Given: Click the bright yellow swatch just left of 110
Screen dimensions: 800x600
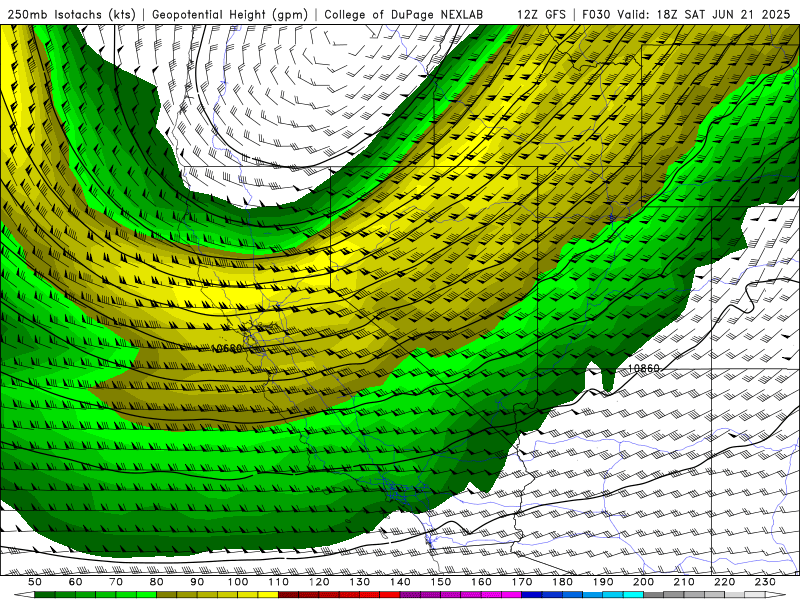Looking at the screenshot, I should [268, 595].
